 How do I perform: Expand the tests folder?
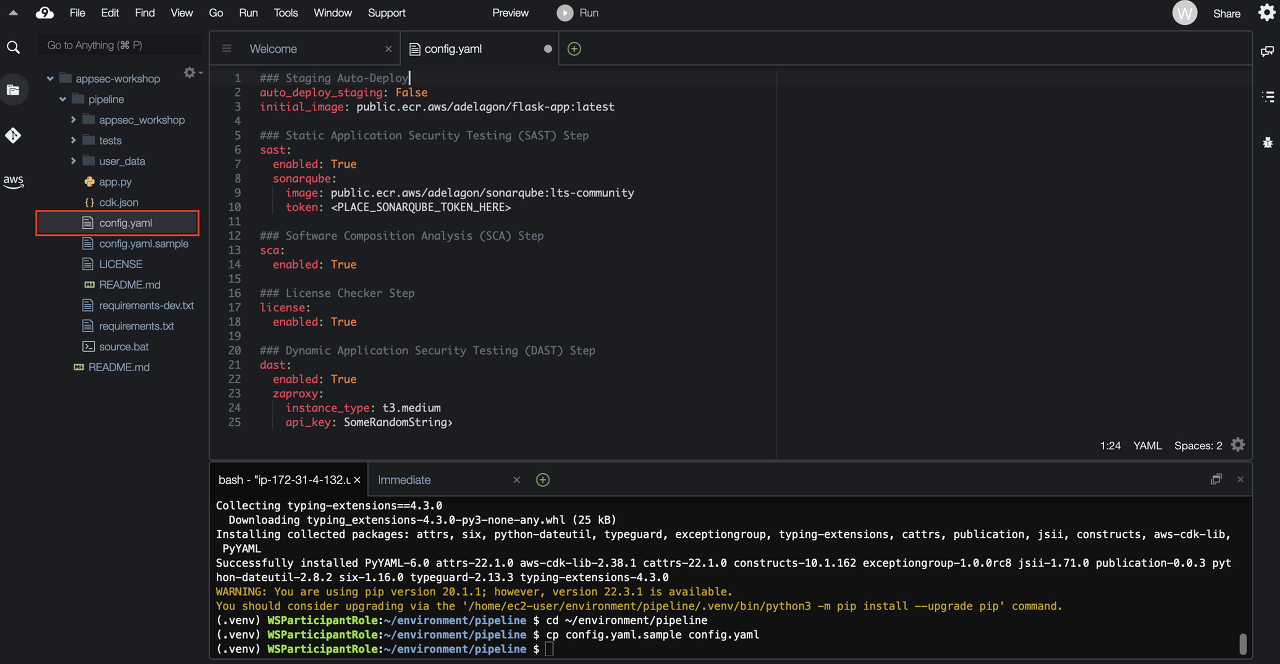tap(74, 141)
